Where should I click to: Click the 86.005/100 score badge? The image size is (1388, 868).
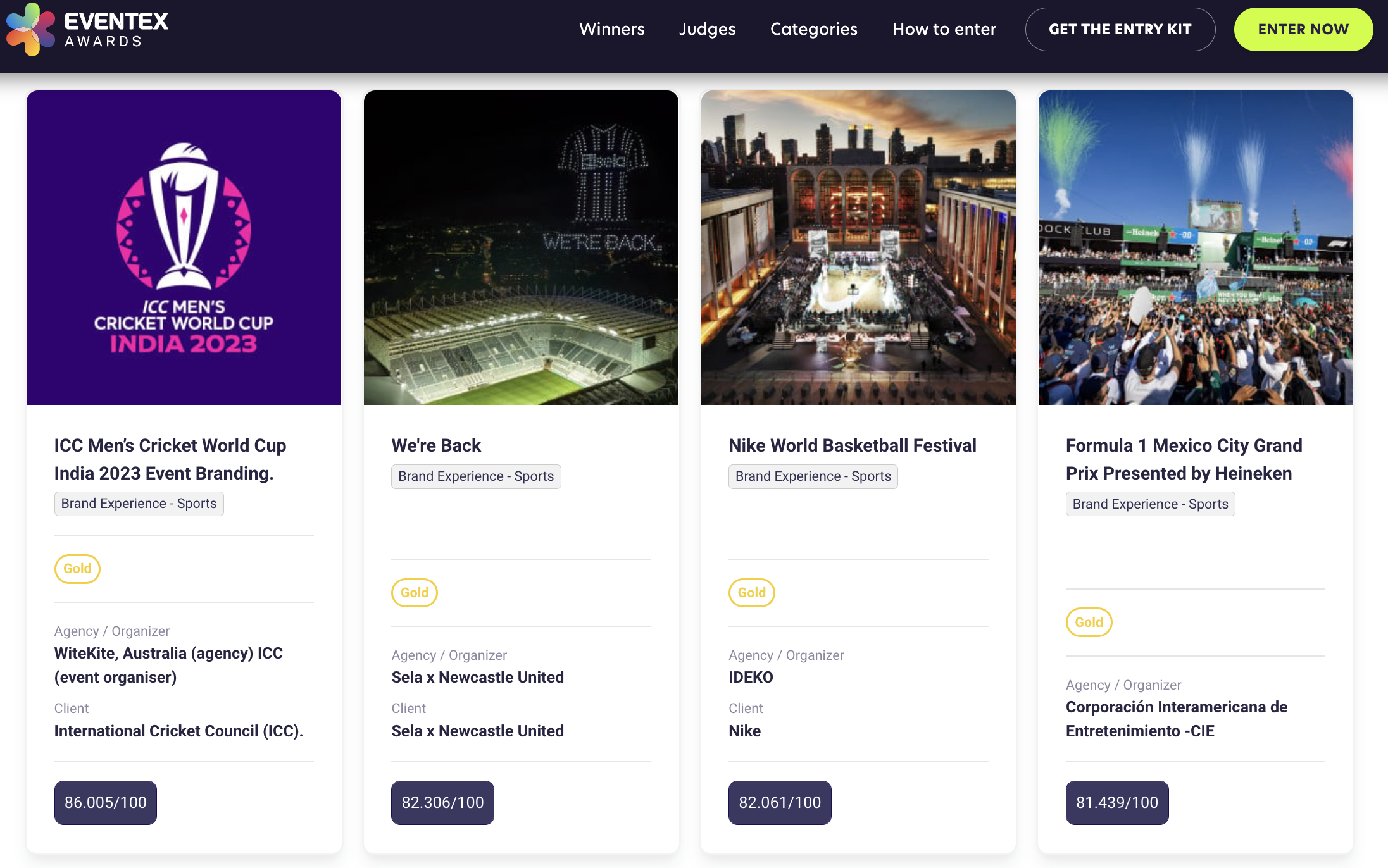pos(105,802)
